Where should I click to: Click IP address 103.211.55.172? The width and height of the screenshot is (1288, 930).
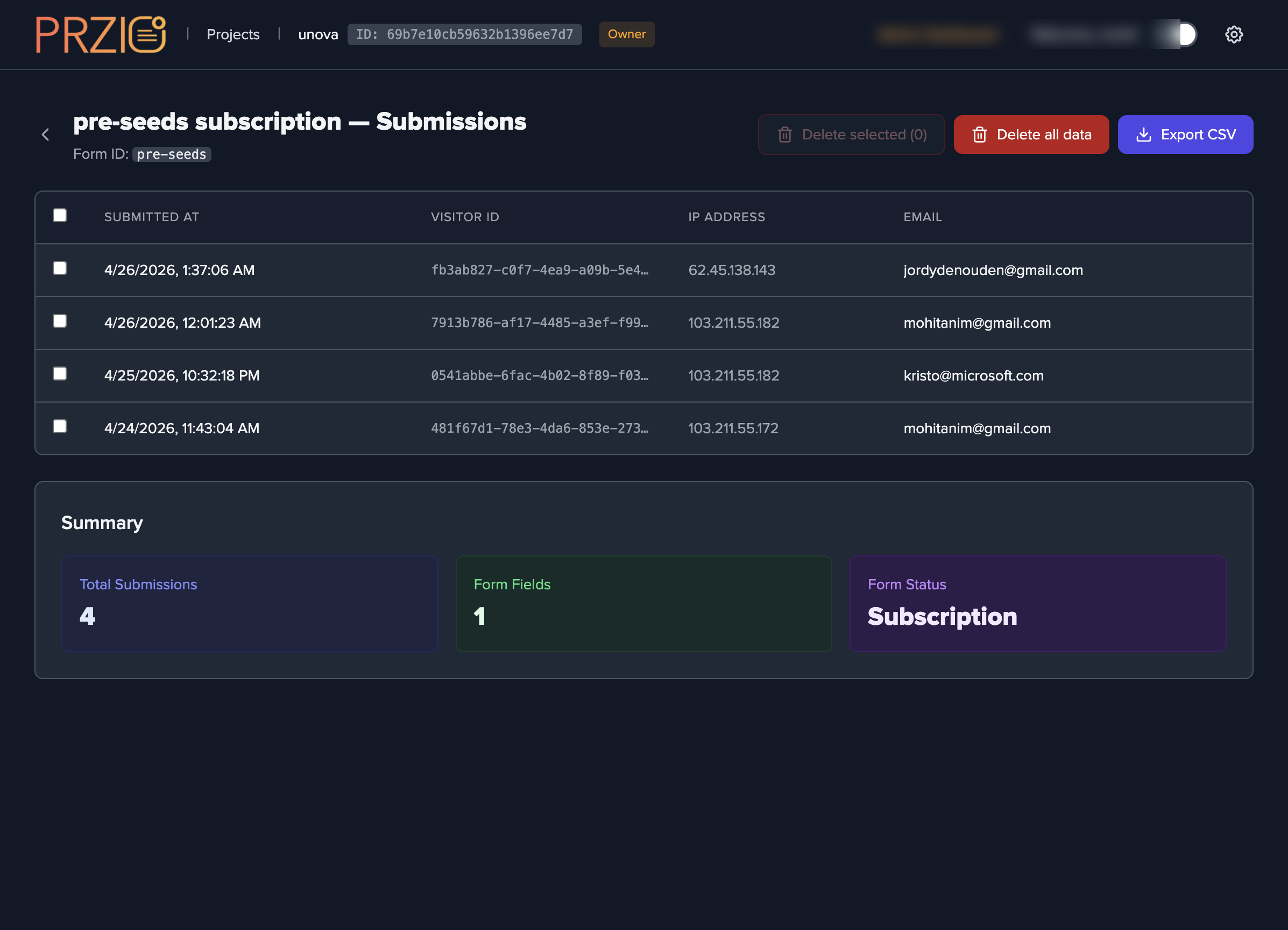(733, 428)
